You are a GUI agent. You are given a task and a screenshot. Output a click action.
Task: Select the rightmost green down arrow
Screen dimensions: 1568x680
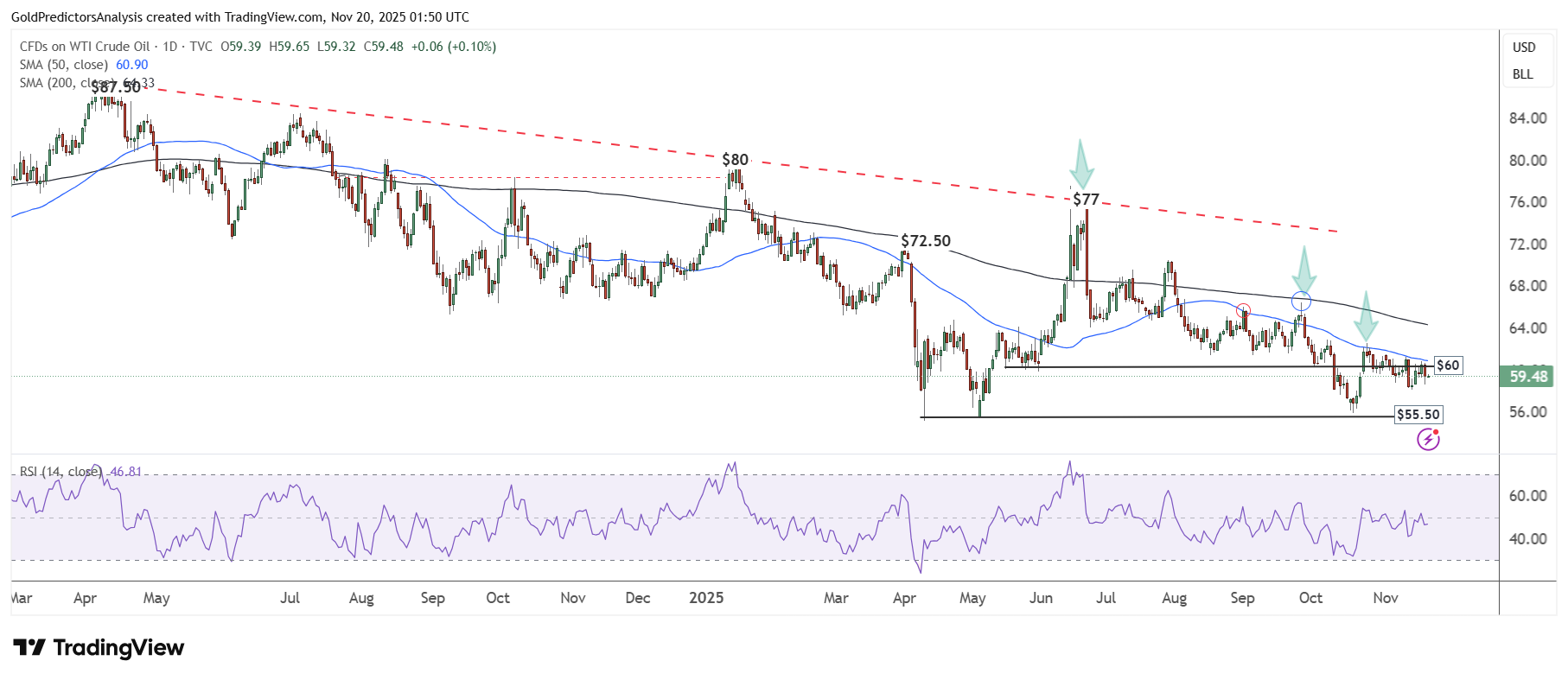pyautogui.click(x=1366, y=317)
